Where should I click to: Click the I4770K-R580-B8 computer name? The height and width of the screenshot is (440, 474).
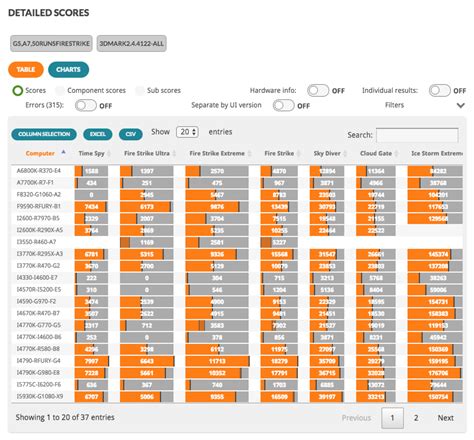[38, 349]
